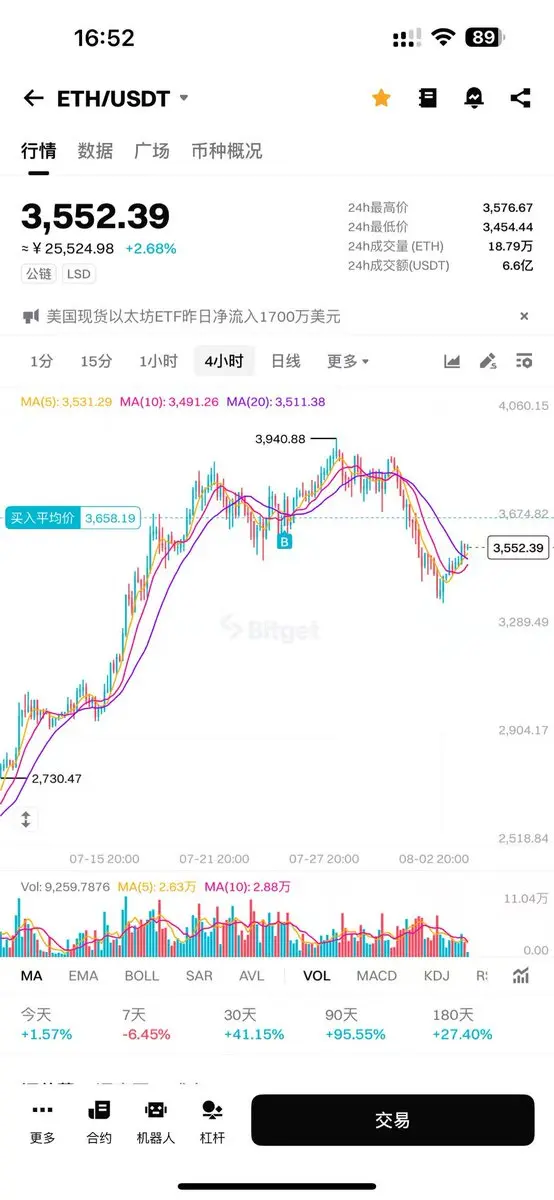Screen dimensions: 554x1200
Task: Open 机器人 bots from bottom bar
Action: tap(155, 1122)
